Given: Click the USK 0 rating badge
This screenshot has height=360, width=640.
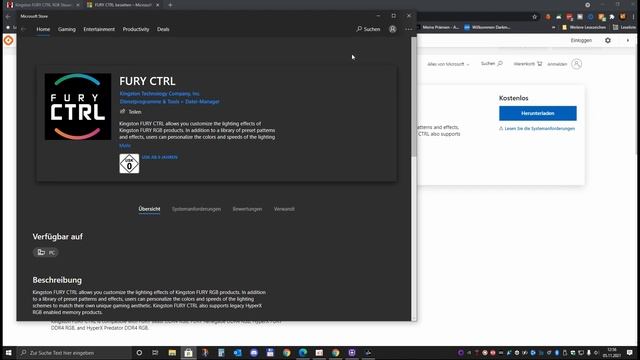Looking at the screenshot, I should (x=129, y=164).
